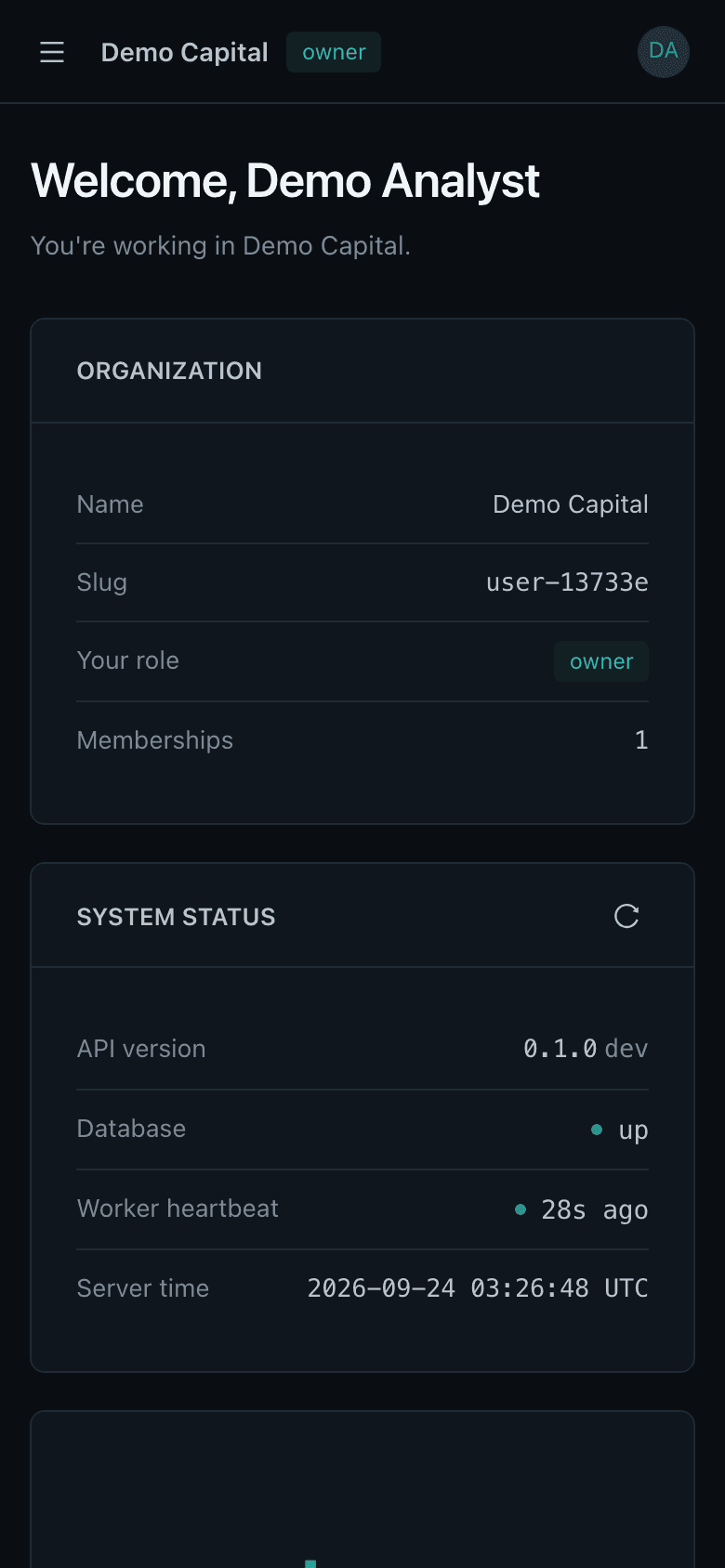Viewport: 725px width, 1568px height.
Task: Click "You're working in Demo Capital." subtitle
Action: coord(220,246)
